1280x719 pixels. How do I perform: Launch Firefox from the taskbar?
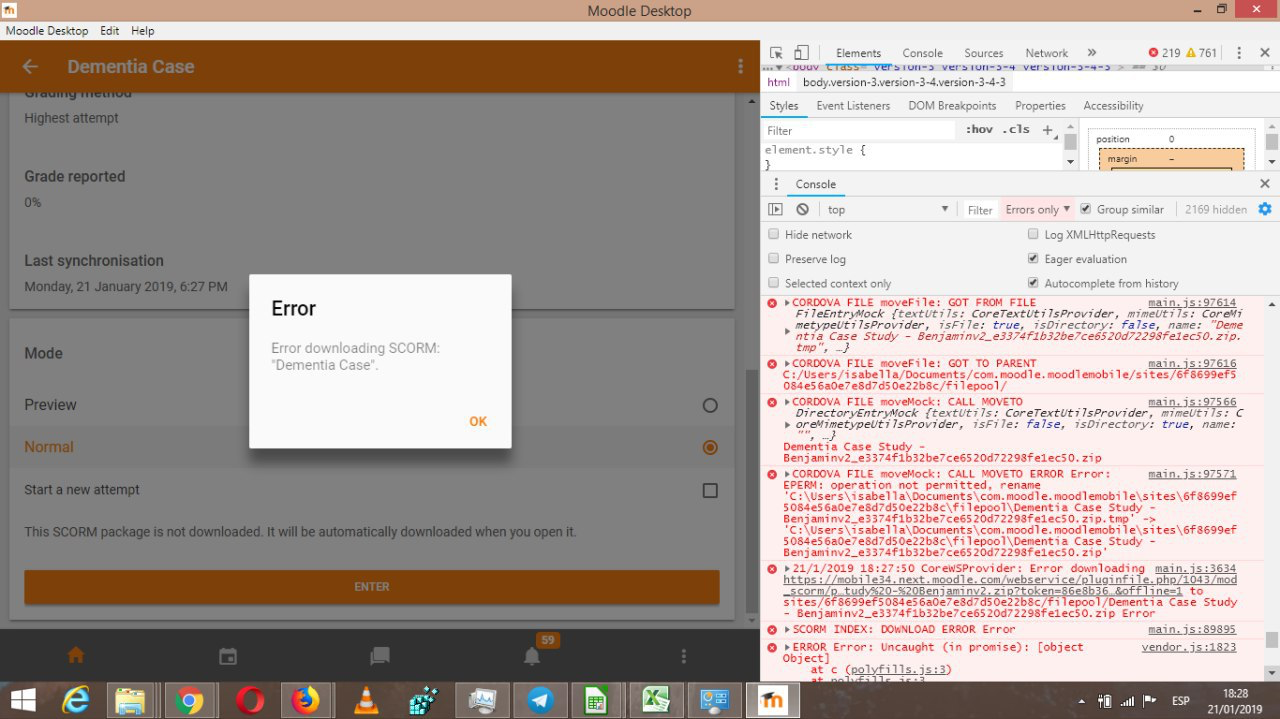[x=306, y=700]
